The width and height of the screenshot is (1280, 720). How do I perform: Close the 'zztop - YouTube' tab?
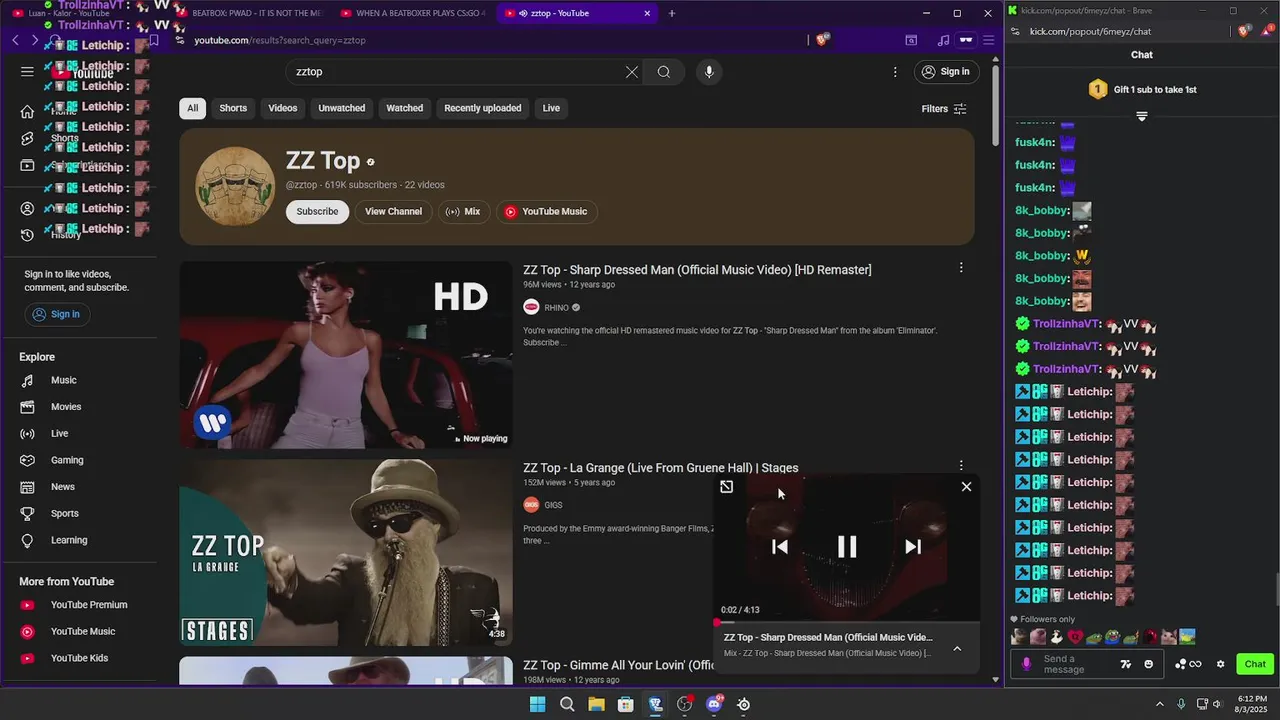pos(647,13)
